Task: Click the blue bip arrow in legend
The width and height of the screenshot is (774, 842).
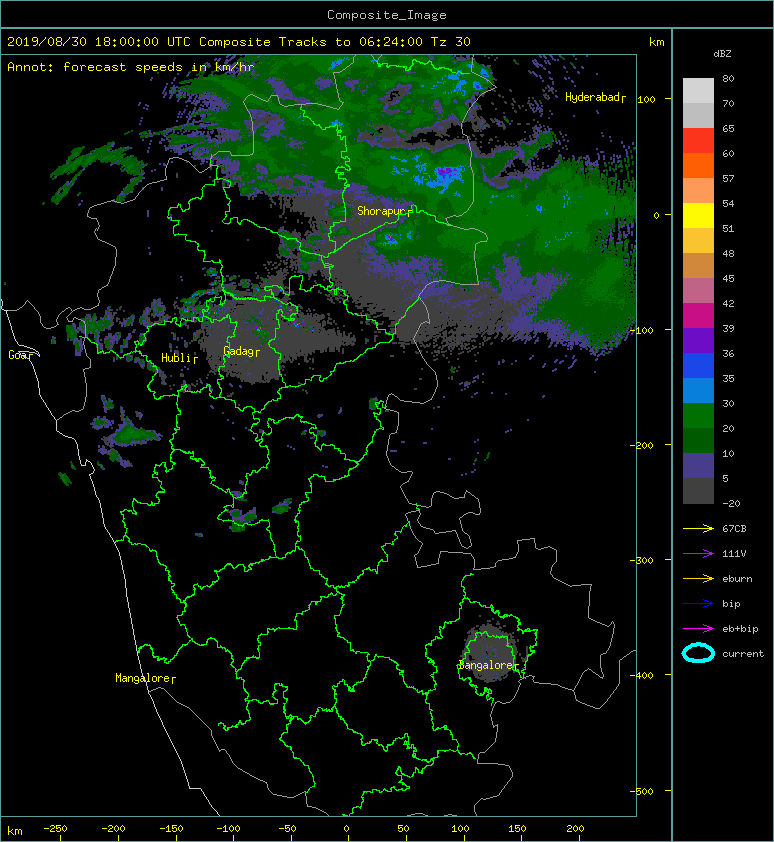Action: (698, 604)
